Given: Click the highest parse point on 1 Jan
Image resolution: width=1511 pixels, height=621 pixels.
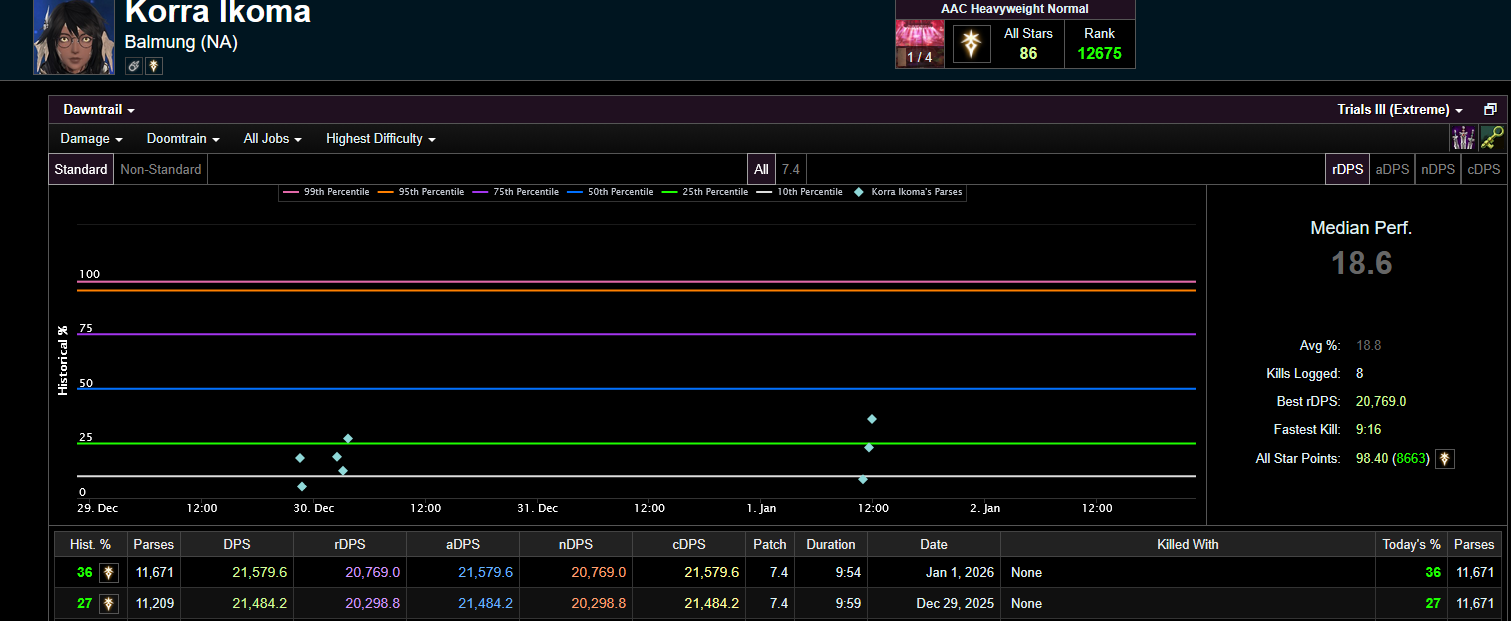Looking at the screenshot, I should click(872, 419).
